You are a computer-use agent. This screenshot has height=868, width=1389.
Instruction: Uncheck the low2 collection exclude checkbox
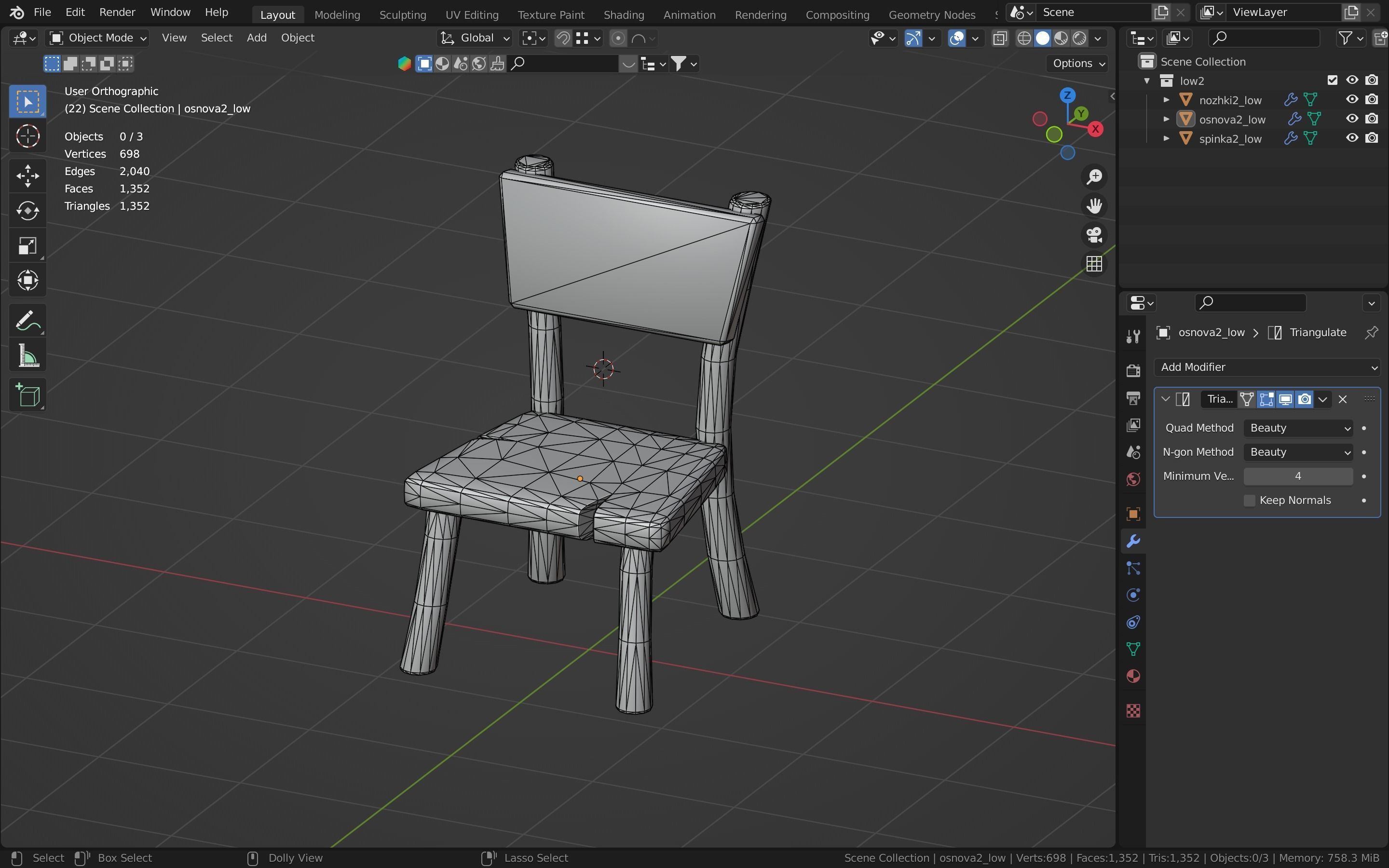click(x=1333, y=81)
